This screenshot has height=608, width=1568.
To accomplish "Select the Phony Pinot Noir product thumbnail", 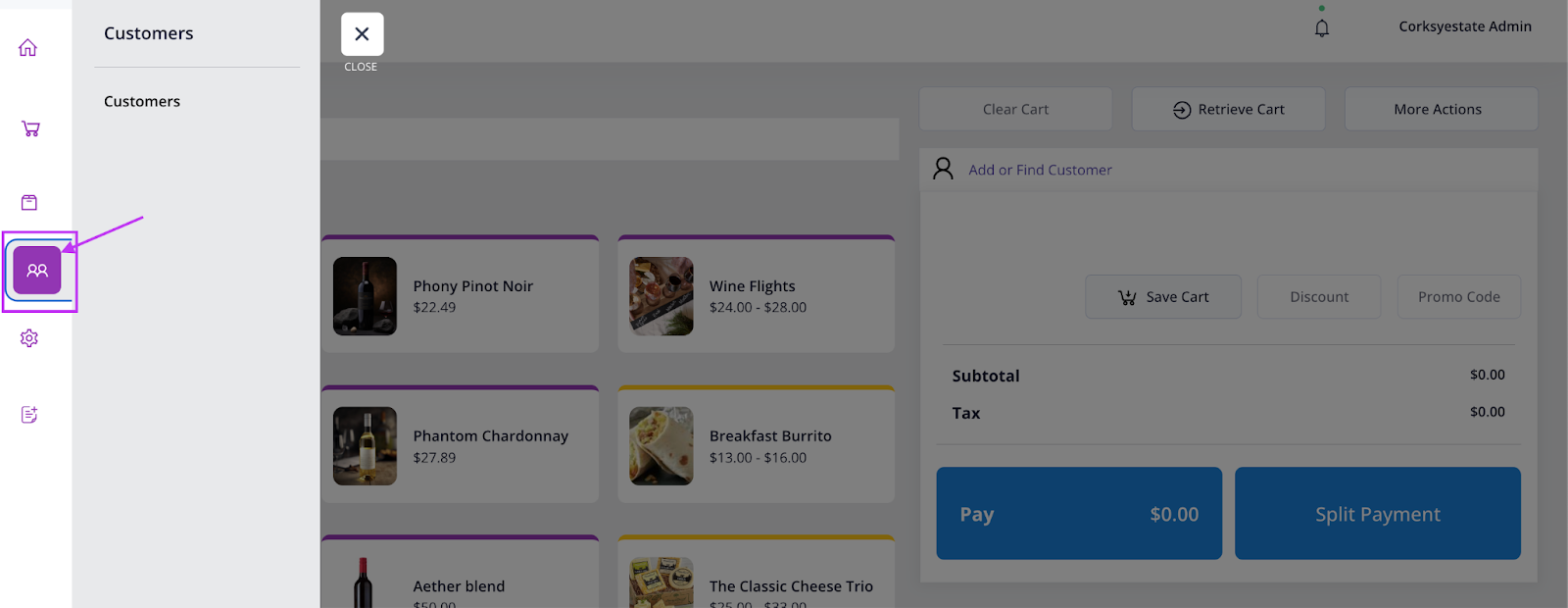I will click(365, 296).
